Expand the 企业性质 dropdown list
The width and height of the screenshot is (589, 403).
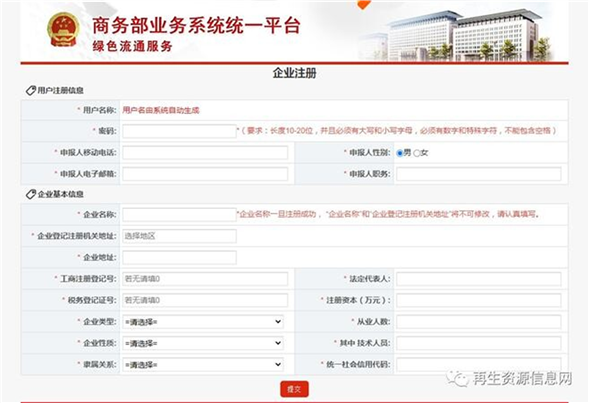pos(203,343)
